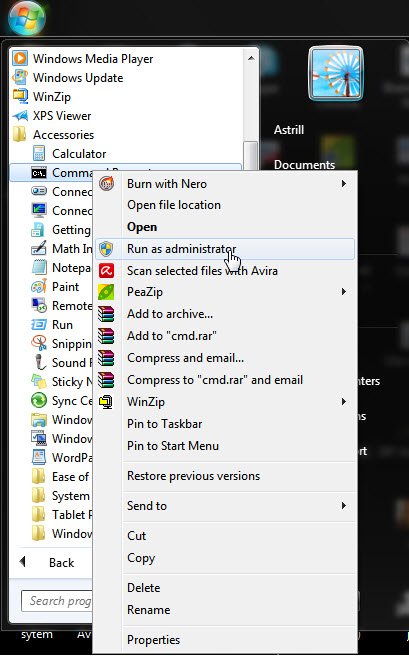The width and height of the screenshot is (409, 656).
Task: Open the Astrill user folder link
Action: tap(289, 130)
